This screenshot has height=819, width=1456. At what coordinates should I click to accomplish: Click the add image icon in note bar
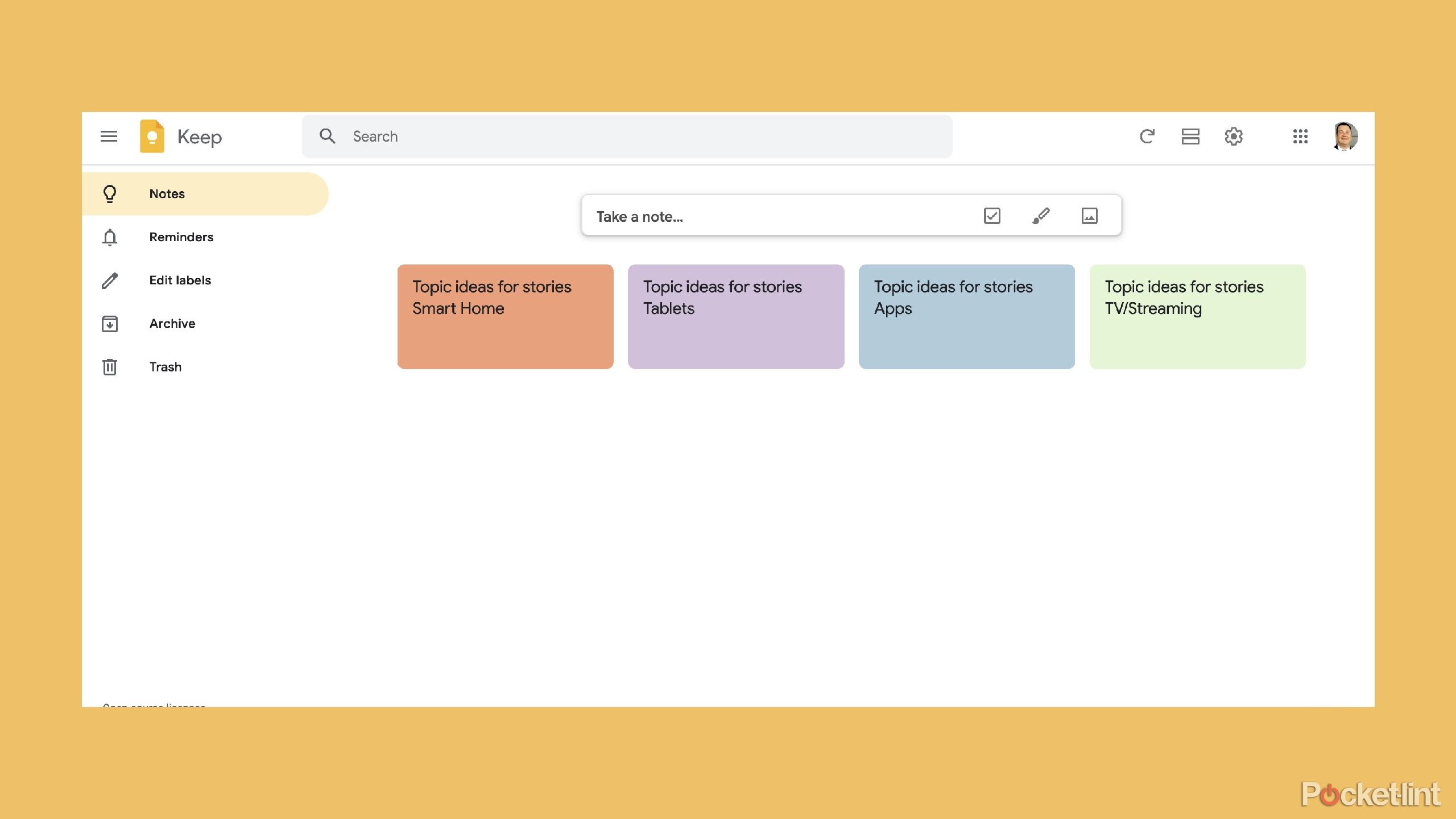click(x=1090, y=215)
